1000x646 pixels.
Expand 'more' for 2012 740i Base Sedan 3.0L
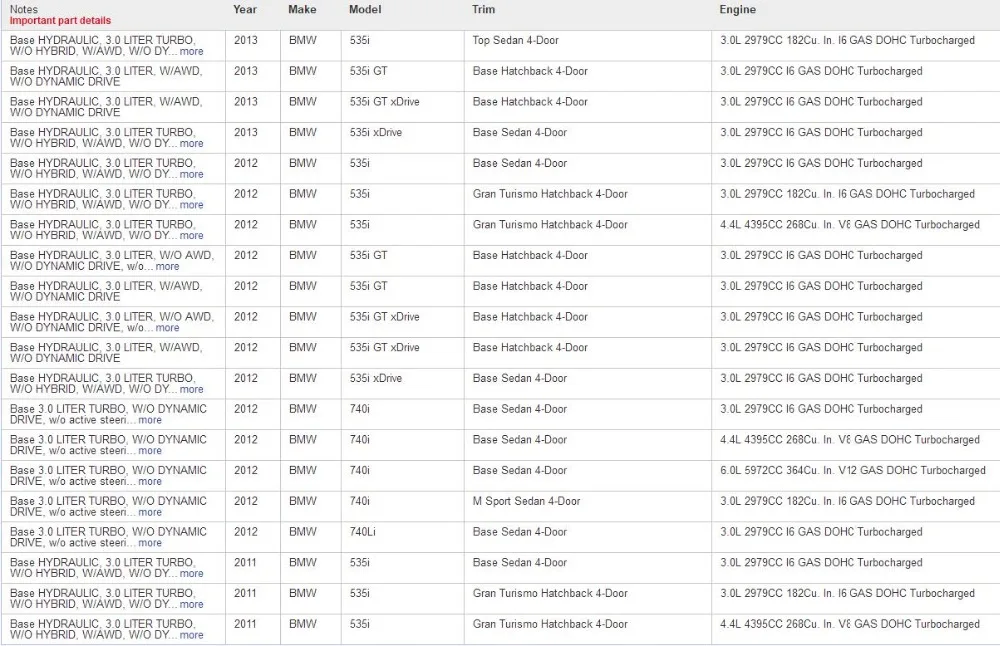tap(150, 420)
